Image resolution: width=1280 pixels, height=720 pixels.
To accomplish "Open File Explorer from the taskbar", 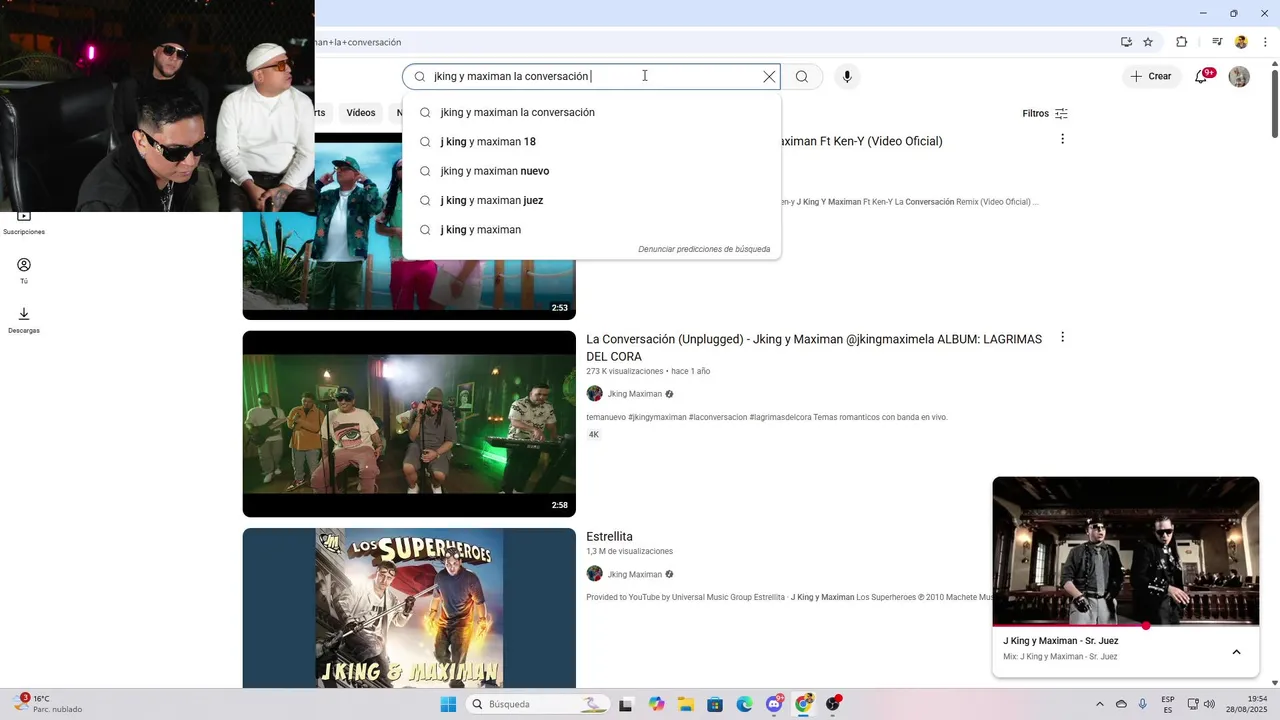I will point(685,704).
